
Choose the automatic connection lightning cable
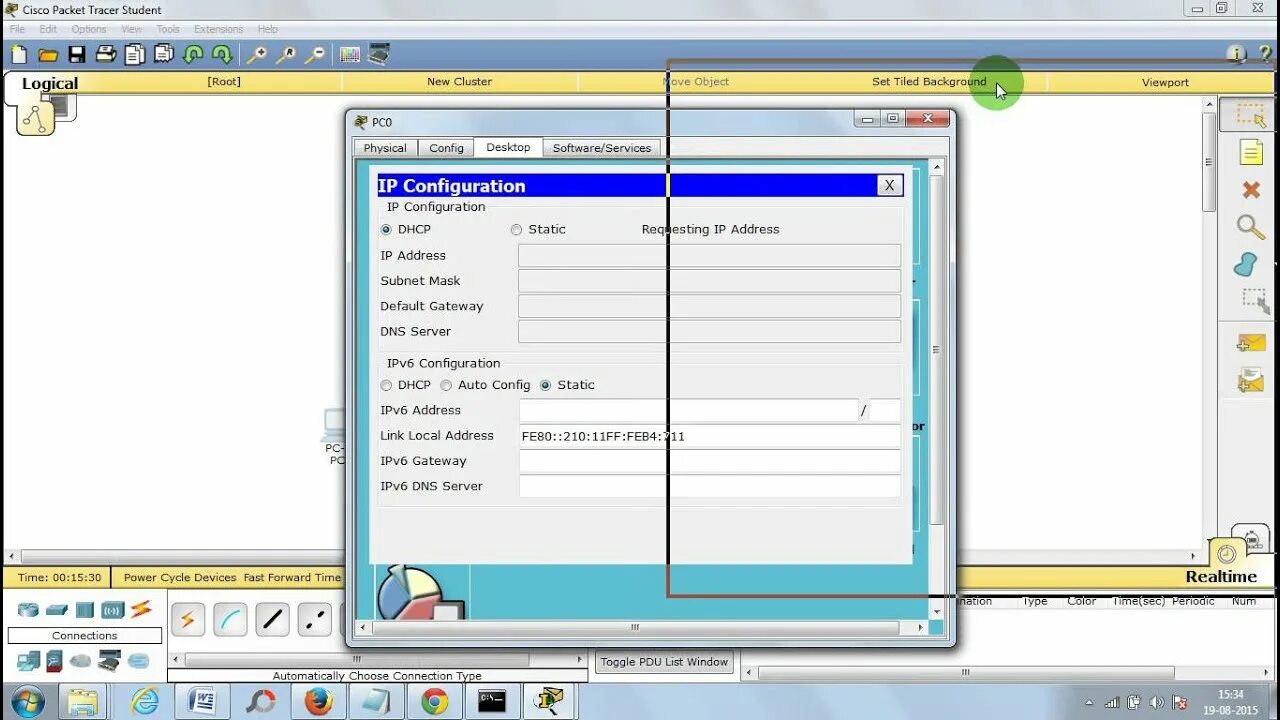pyautogui.click(x=188, y=620)
